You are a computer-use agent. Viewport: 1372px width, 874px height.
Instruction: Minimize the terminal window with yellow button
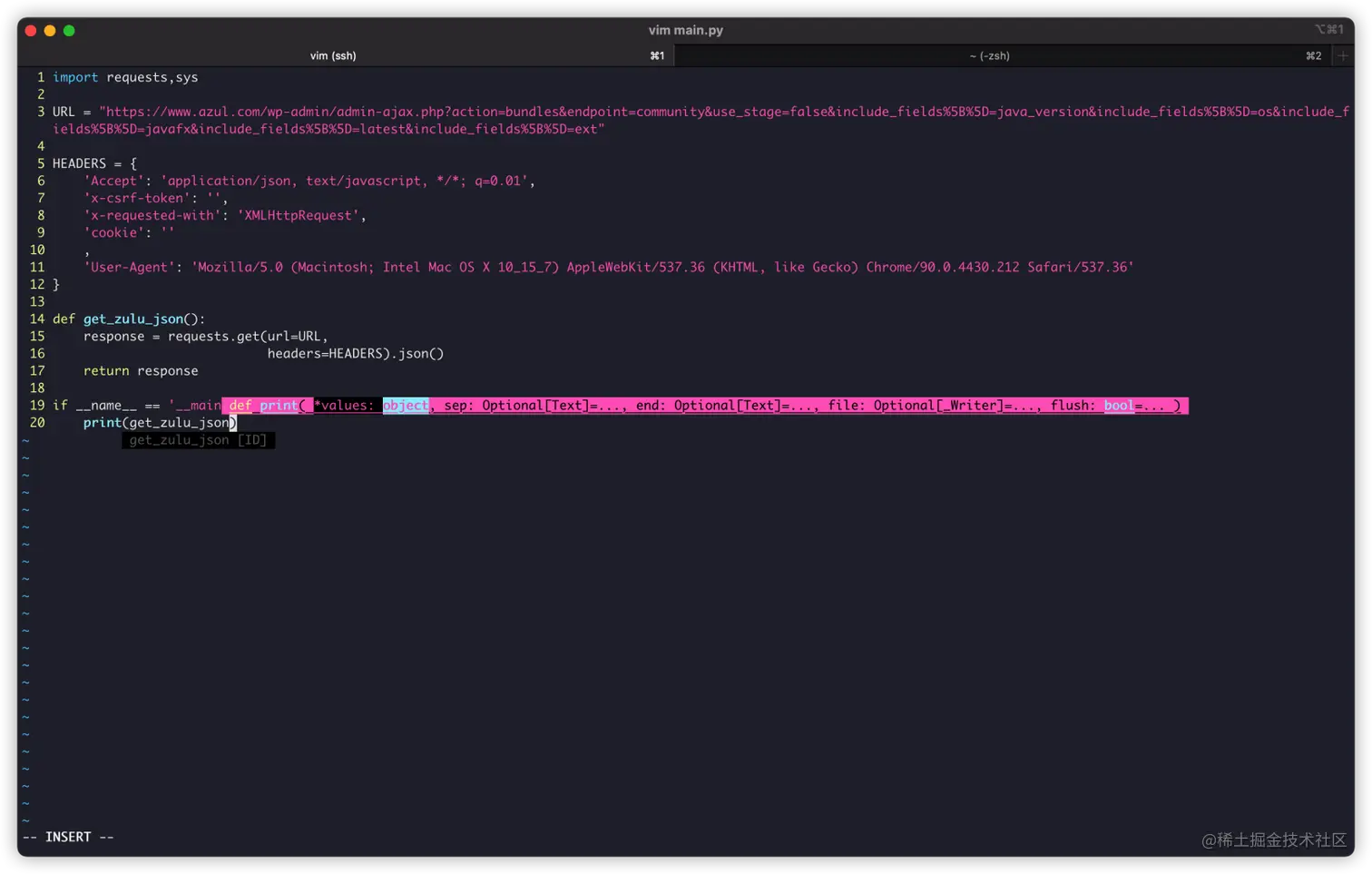pyautogui.click(x=50, y=31)
